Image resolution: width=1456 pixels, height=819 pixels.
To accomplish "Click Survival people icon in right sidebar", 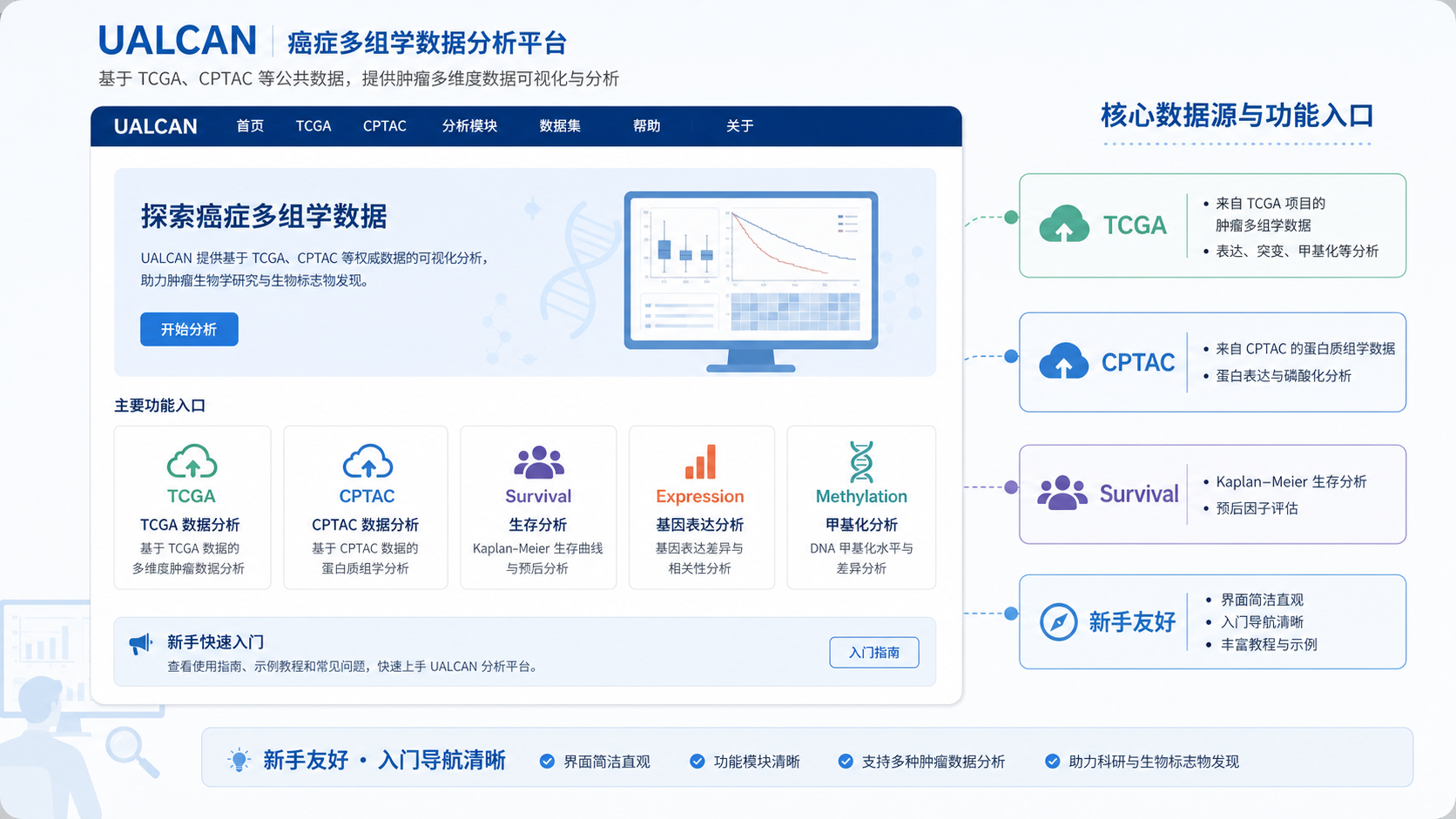I will (x=1062, y=493).
